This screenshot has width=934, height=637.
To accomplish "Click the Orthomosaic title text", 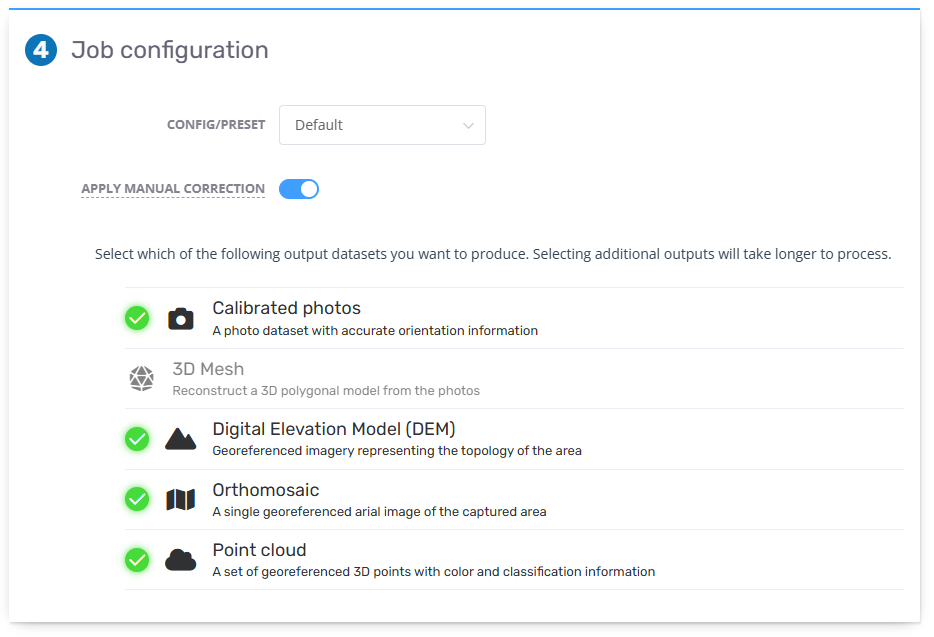I will (x=266, y=490).
